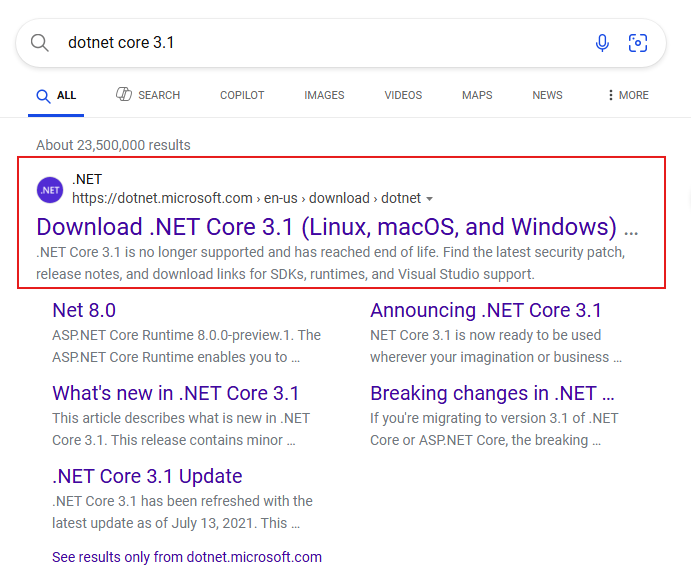Click snippet 'has been refreshed with the latest update'
Viewport: 691px width, 569px height.
(x=182, y=512)
